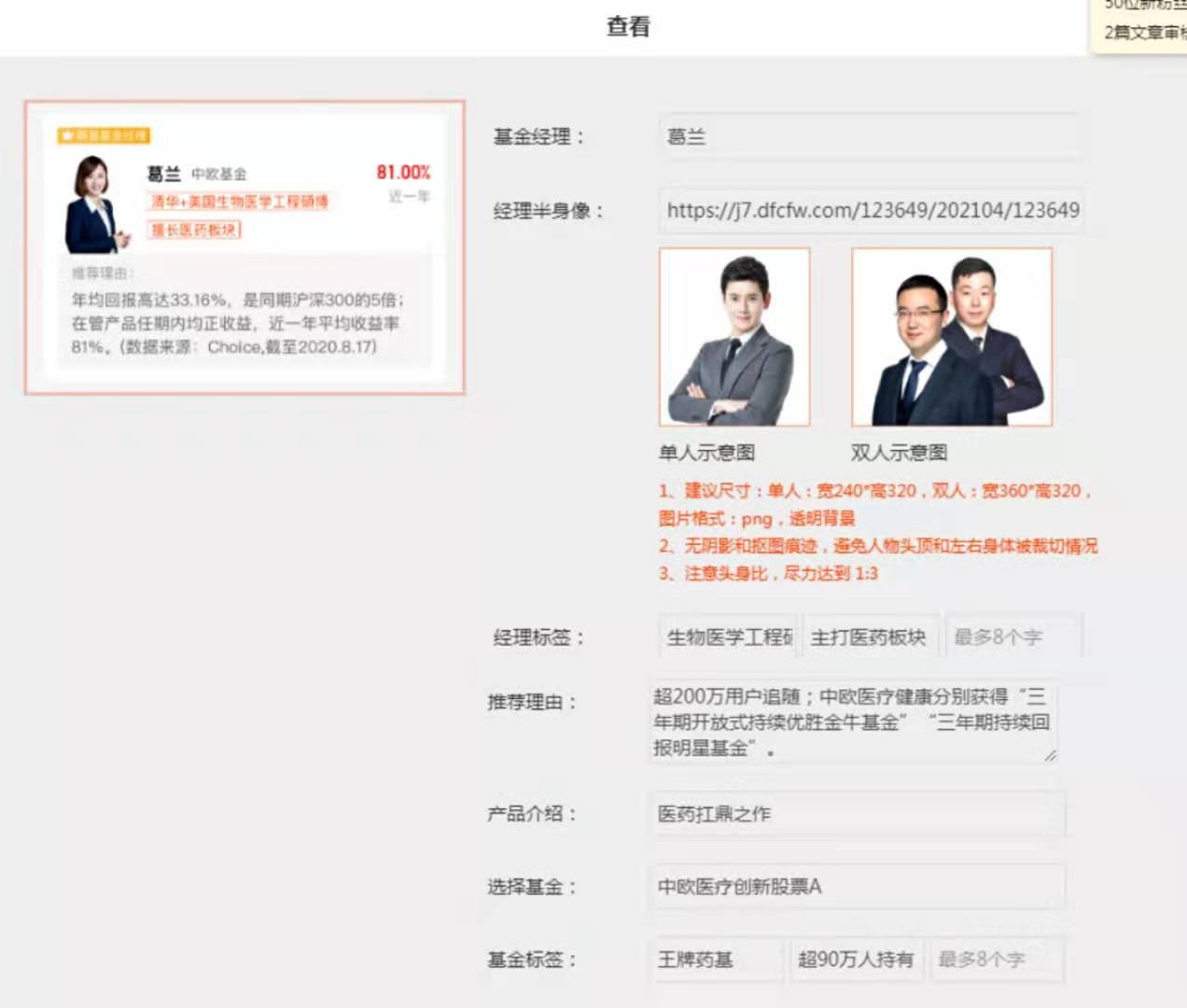Image resolution: width=1187 pixels, height=1008 pixels.
Task: Click the 建议尺寸 image size guideline text
Action: [875, 504]
